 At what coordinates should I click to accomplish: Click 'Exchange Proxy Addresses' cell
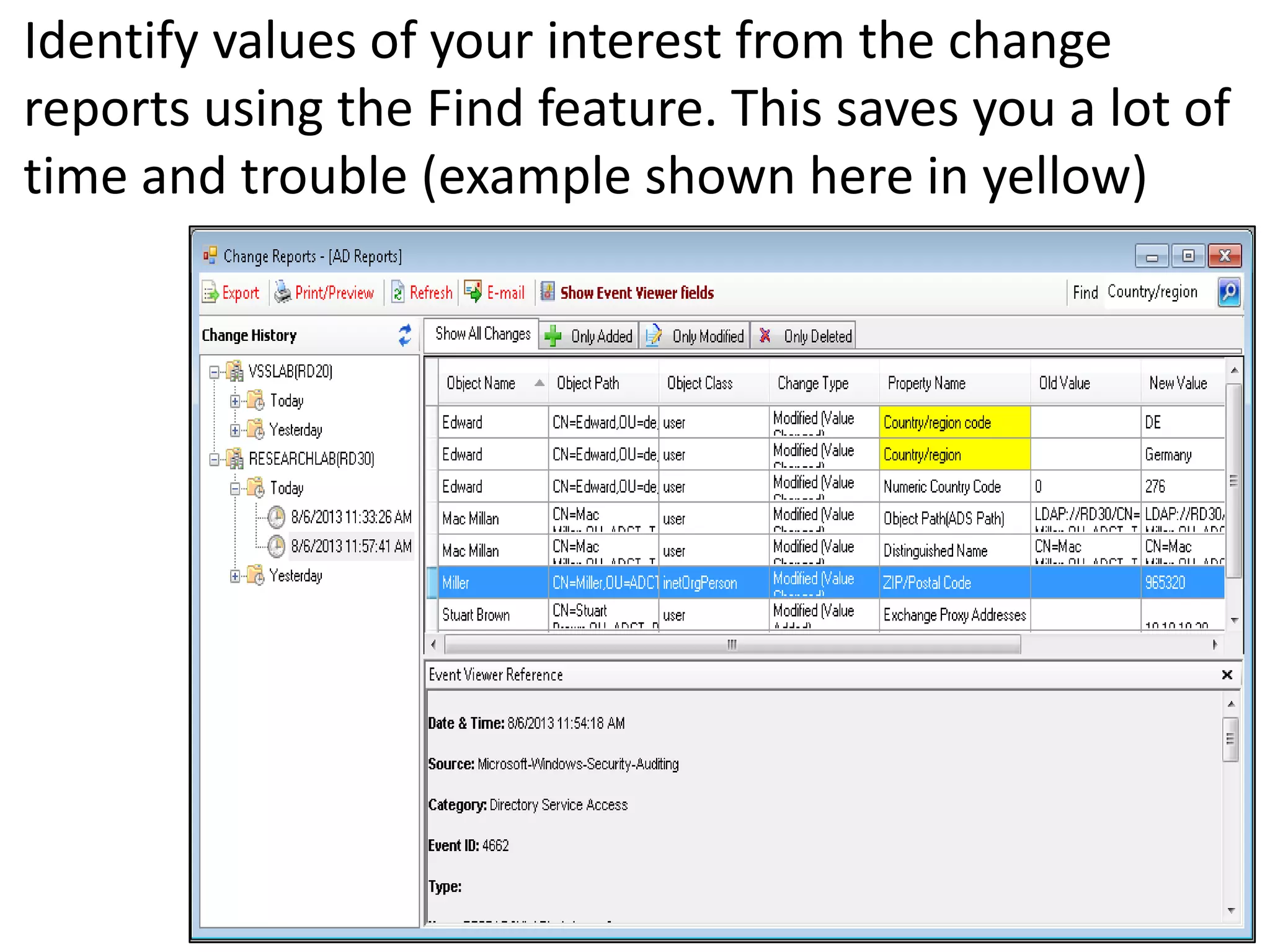[955, 615]
